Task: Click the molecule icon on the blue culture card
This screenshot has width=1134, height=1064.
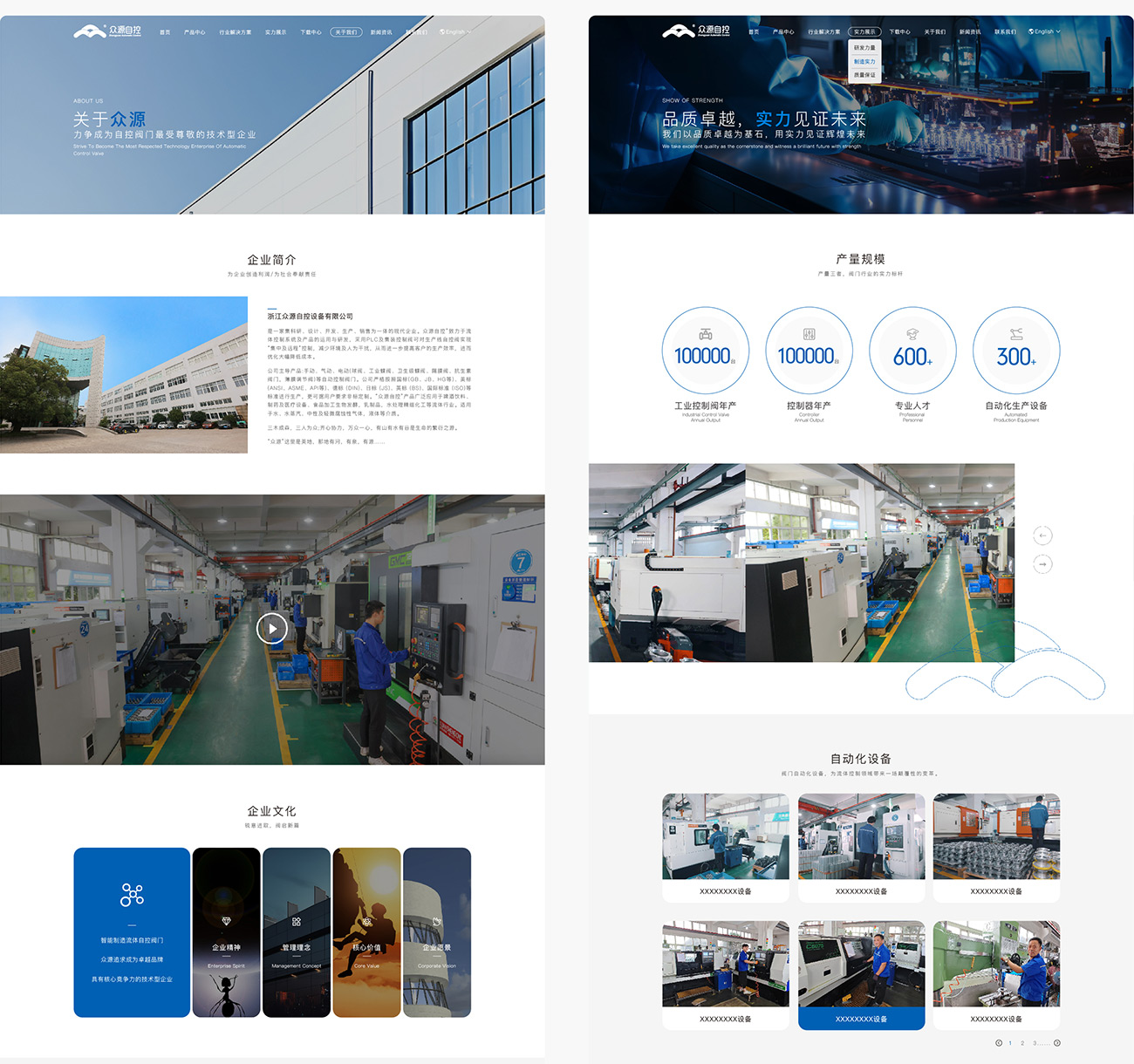Action: coord(132,895)
